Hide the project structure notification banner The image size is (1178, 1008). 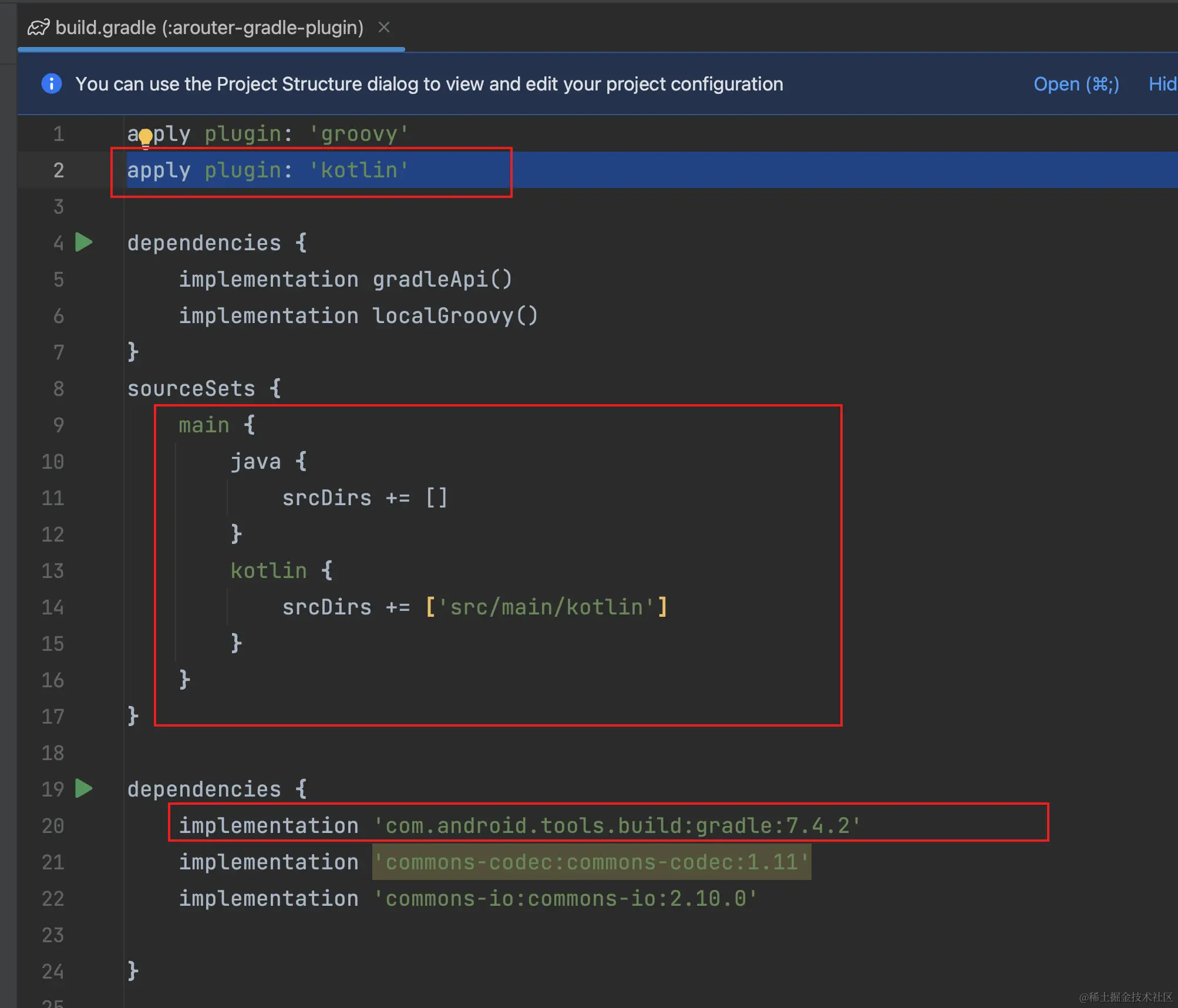click(1163, 83)
